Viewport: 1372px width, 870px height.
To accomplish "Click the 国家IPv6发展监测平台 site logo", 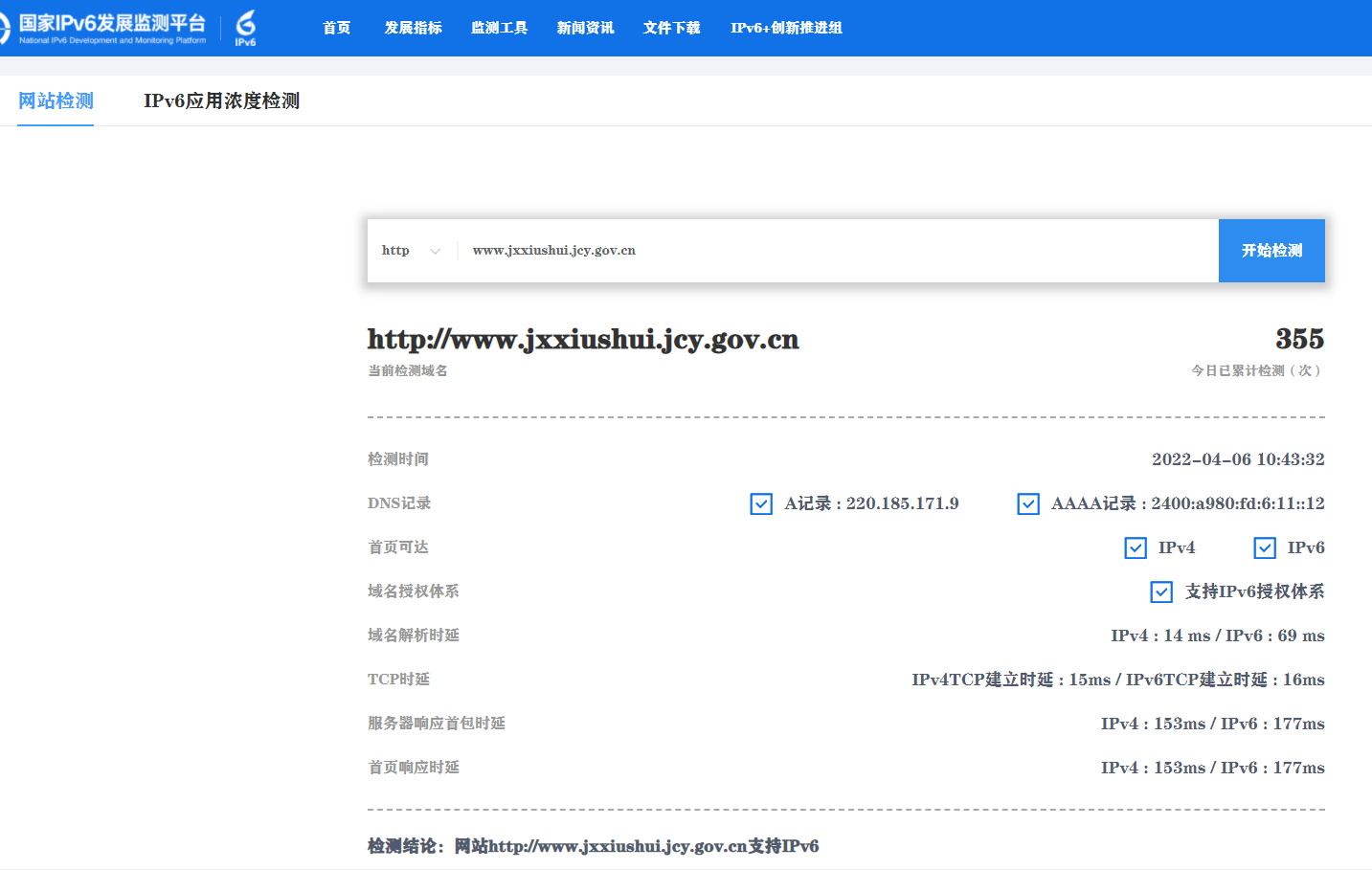I will coord(103,28).
